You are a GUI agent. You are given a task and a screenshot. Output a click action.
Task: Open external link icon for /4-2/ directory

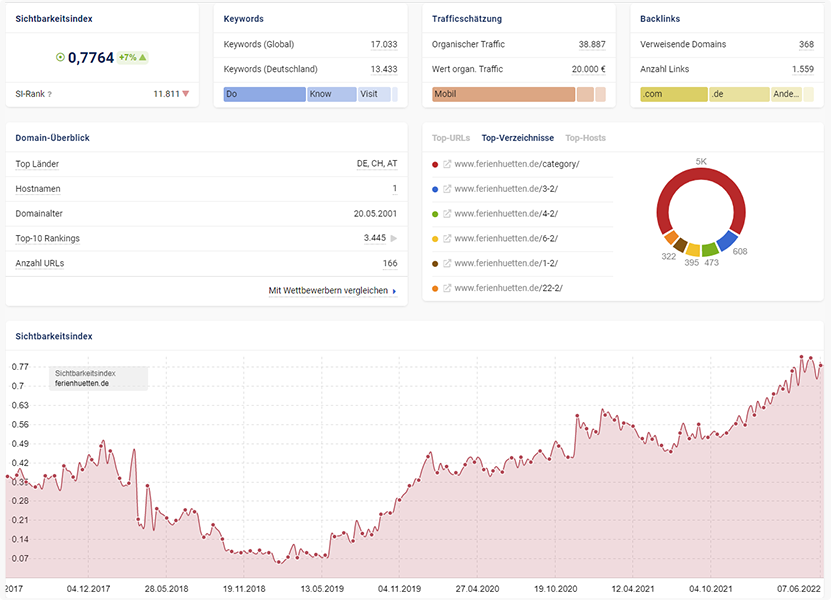[x=447, y=214]
